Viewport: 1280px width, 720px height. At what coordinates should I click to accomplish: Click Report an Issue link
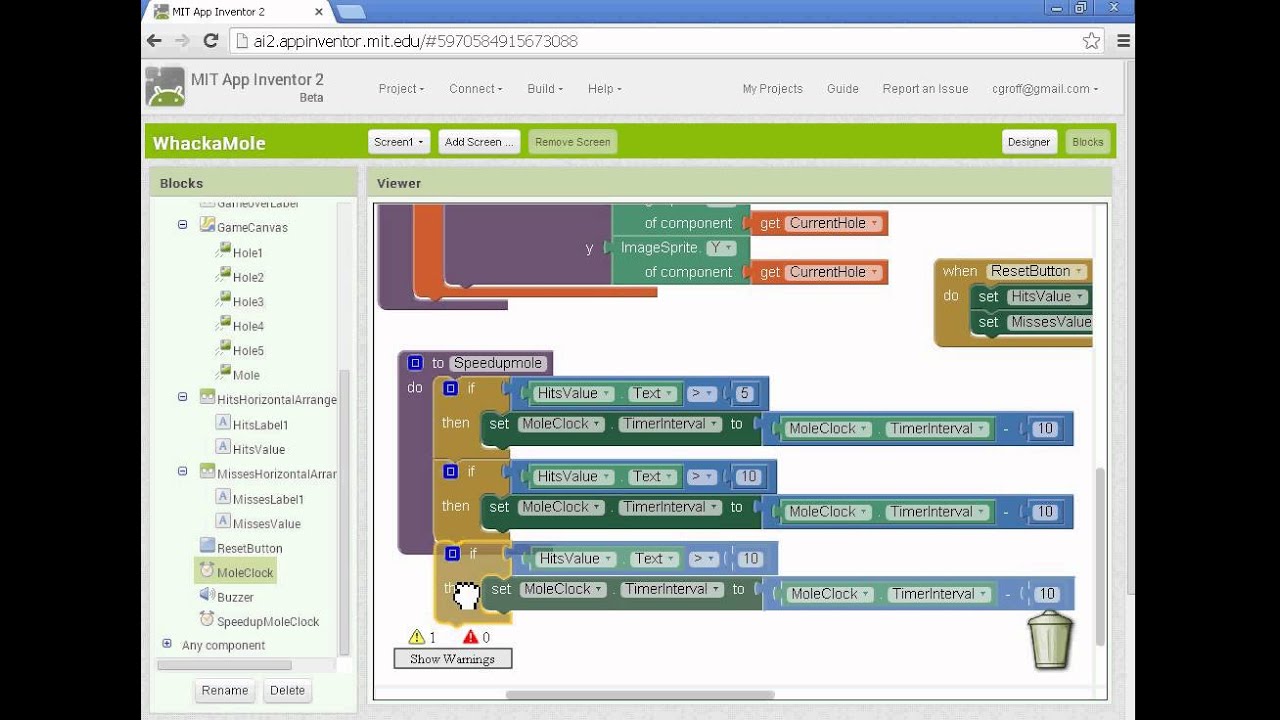pos(925,89)
